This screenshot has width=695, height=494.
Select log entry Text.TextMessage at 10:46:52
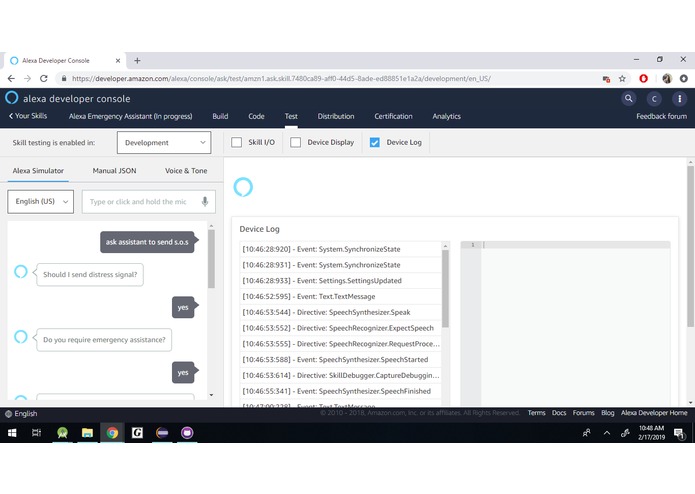(x=340, y=296)
